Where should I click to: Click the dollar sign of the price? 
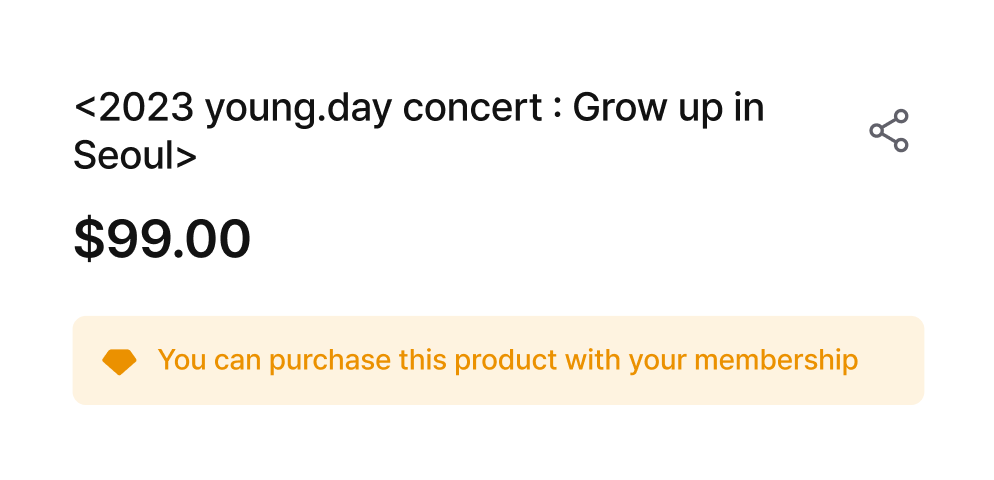coord(89,239)
